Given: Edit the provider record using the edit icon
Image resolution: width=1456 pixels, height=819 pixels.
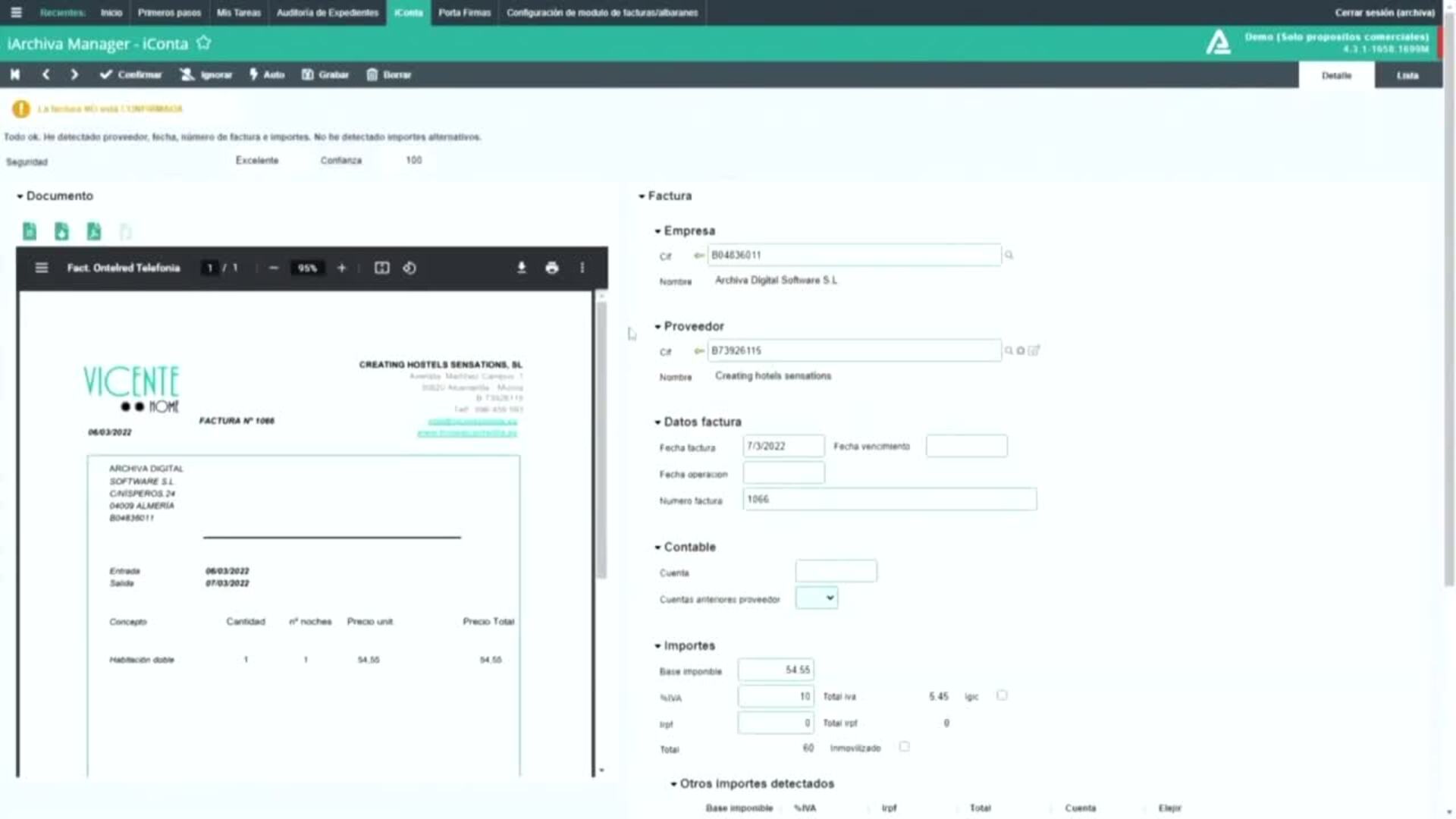Looking at the screenshot, I should [1034, 350].
